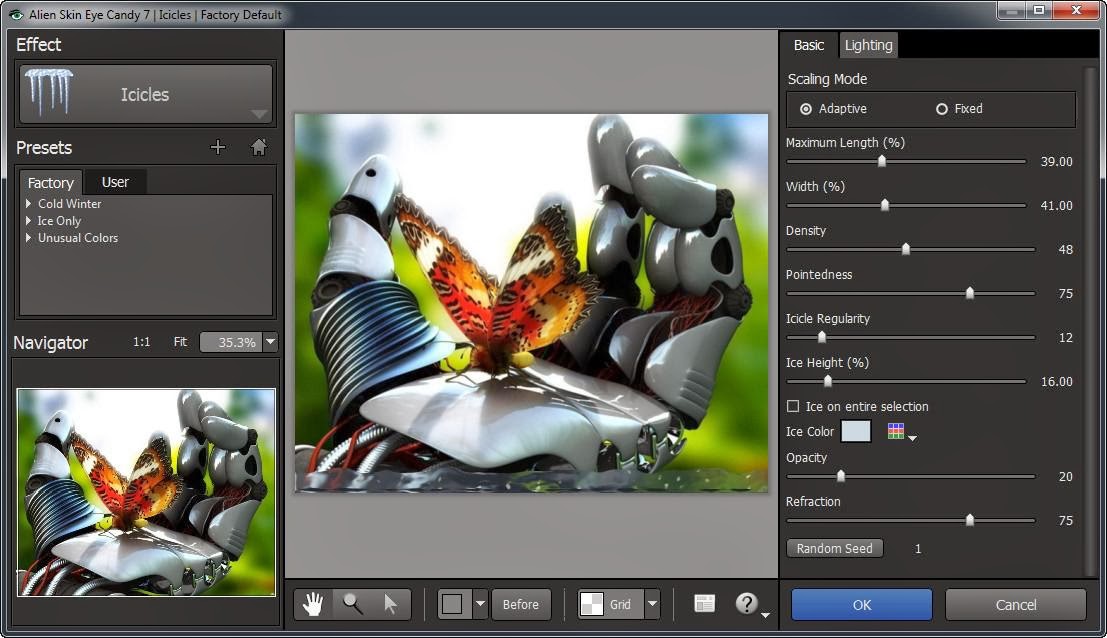Open the preview background dropdown arrow
Image resolution: width=1107 pixels, height=638 pixels.
coord(481,604)
